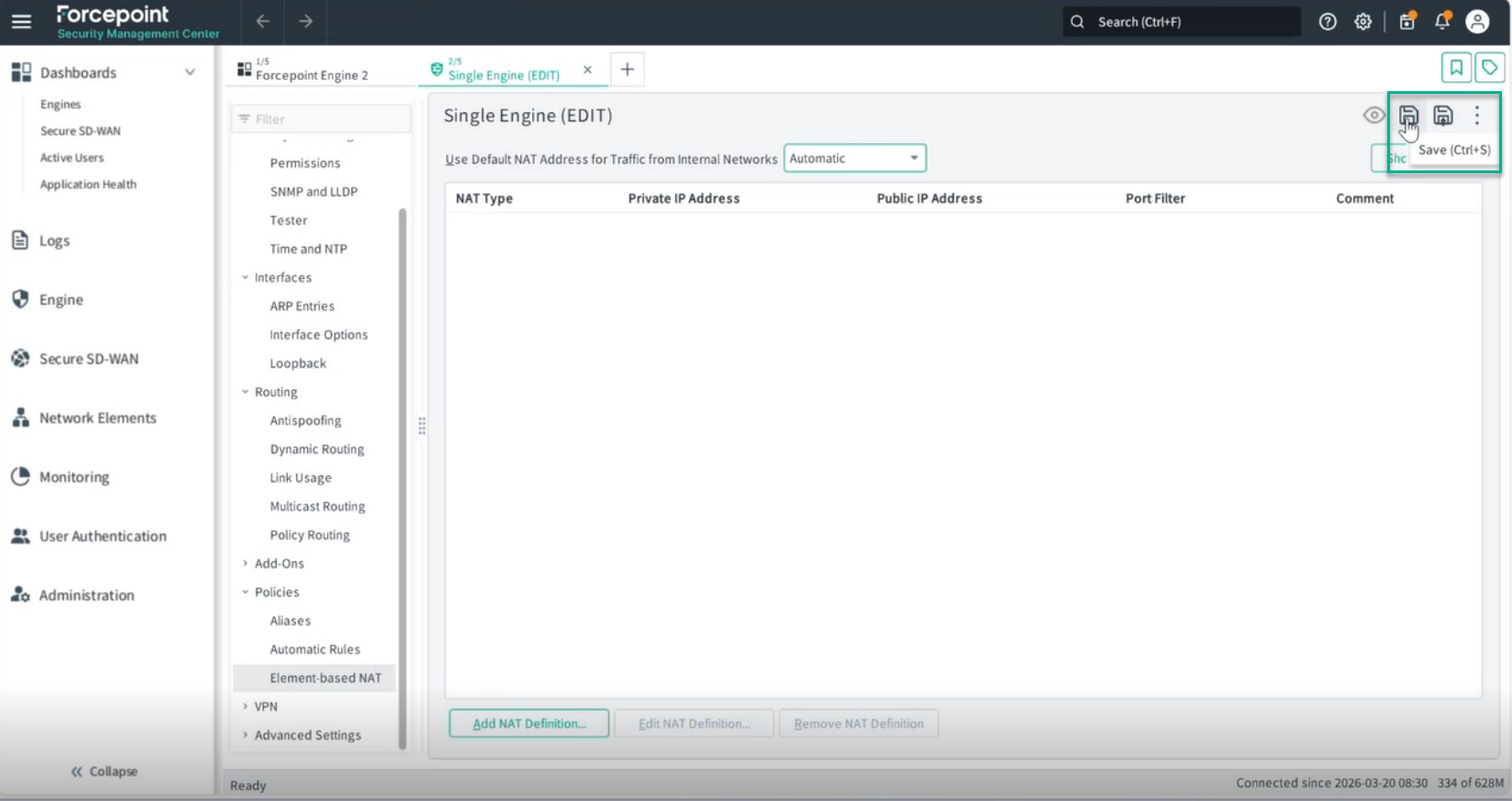Open the three-dot more options menu
The image size is (1512, 801).
click(x=1477, y=116)
